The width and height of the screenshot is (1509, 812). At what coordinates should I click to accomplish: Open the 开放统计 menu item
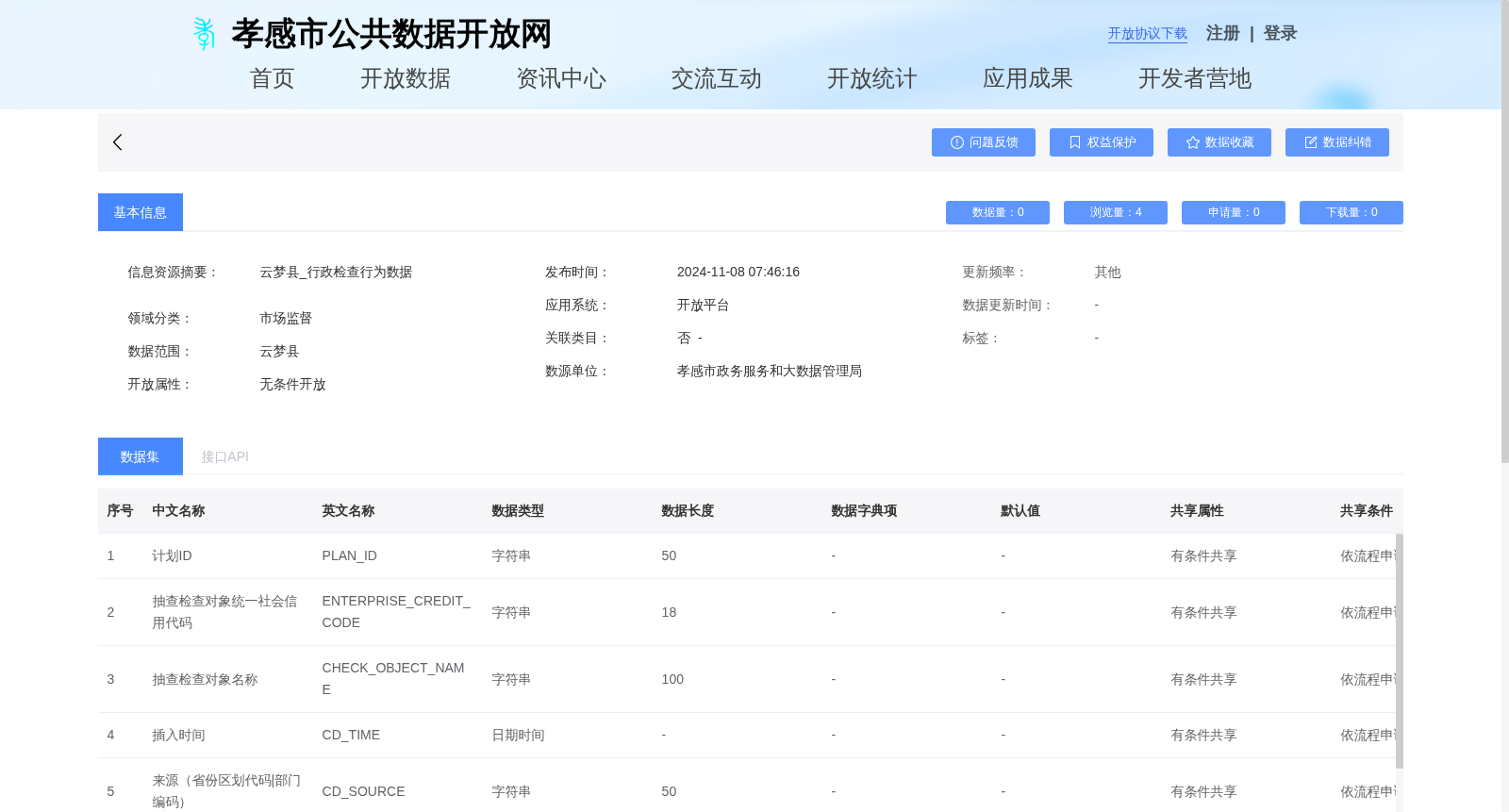click(x=872, y=78)
